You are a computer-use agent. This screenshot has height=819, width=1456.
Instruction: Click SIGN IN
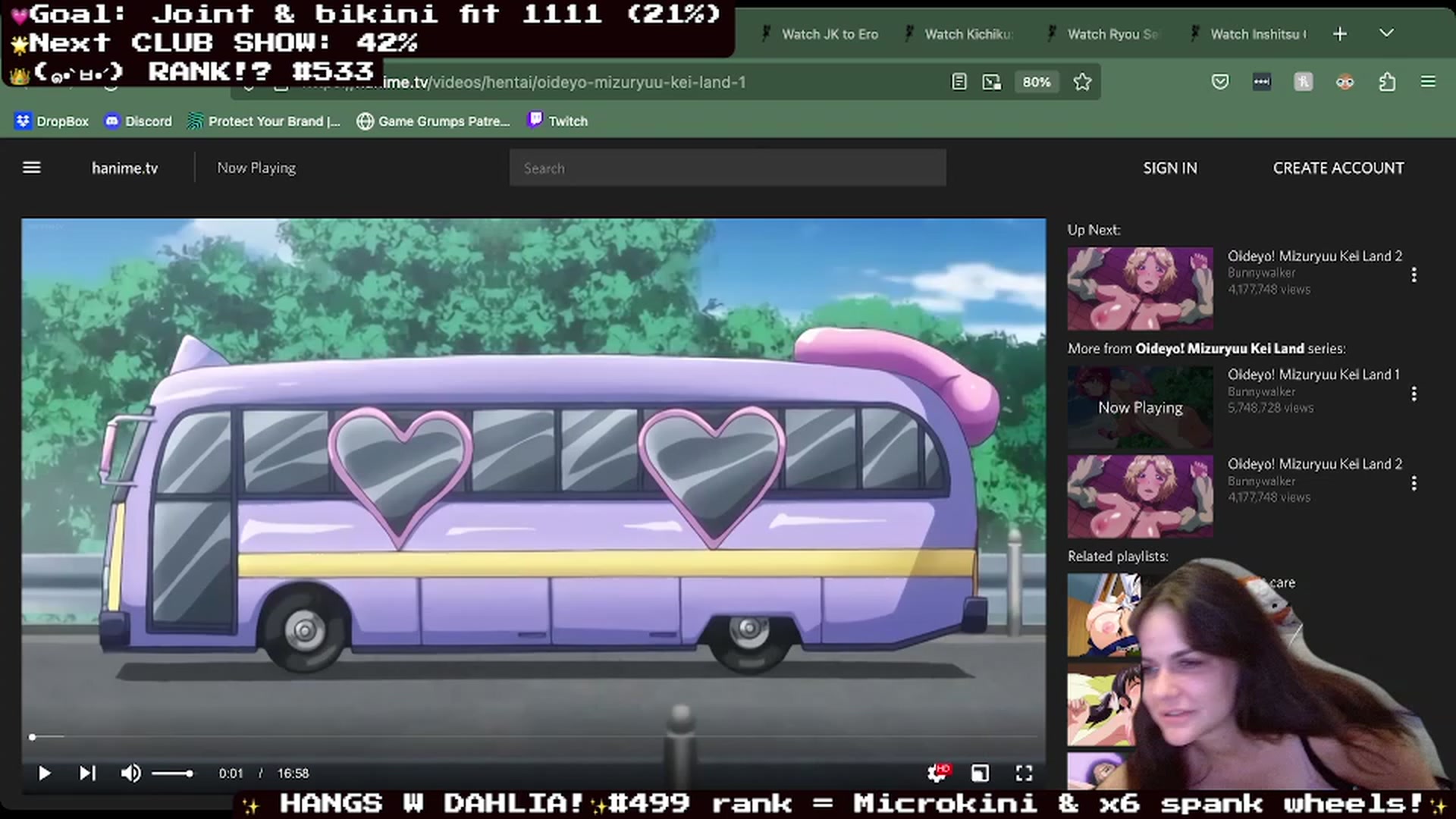[x=1170, y=168]
